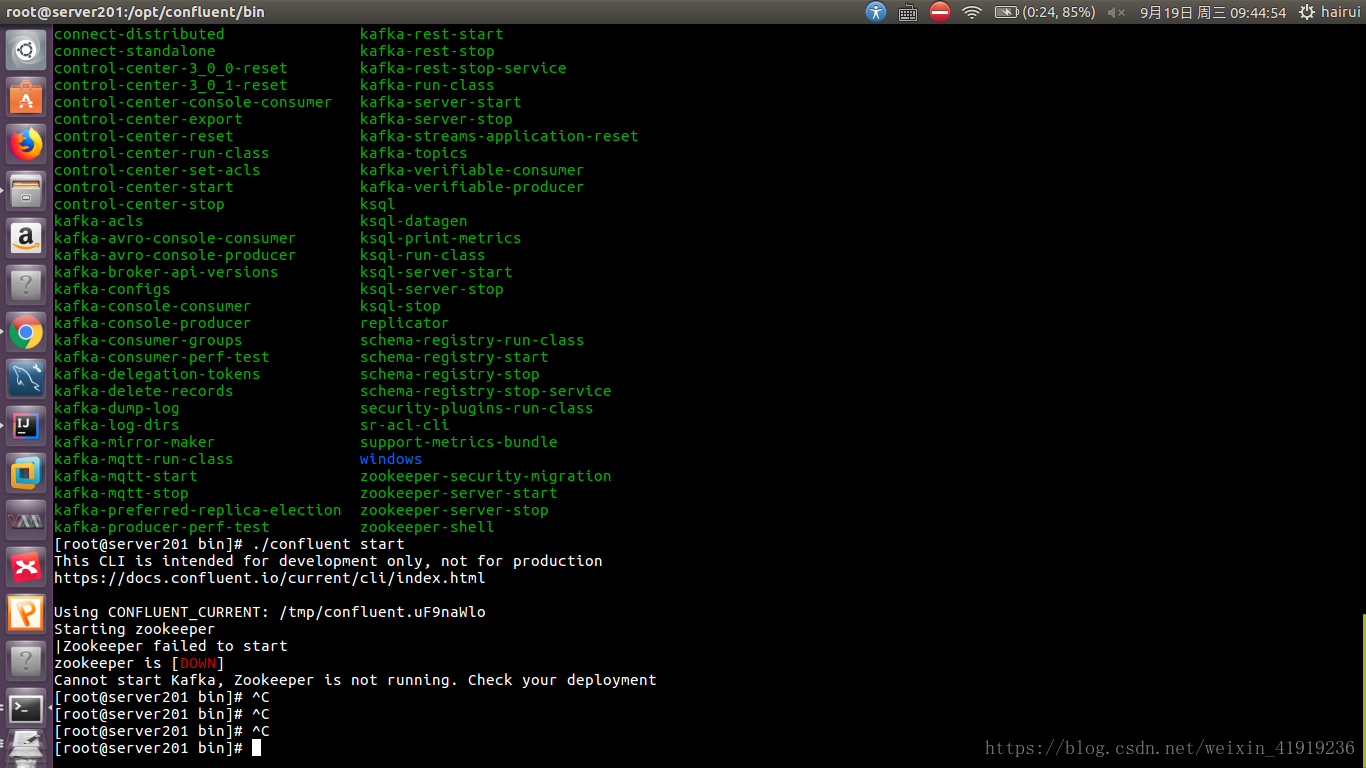Click 'kafka-mirror-maker' in listing
1366x768 pixels.
[x=135, y=442]
